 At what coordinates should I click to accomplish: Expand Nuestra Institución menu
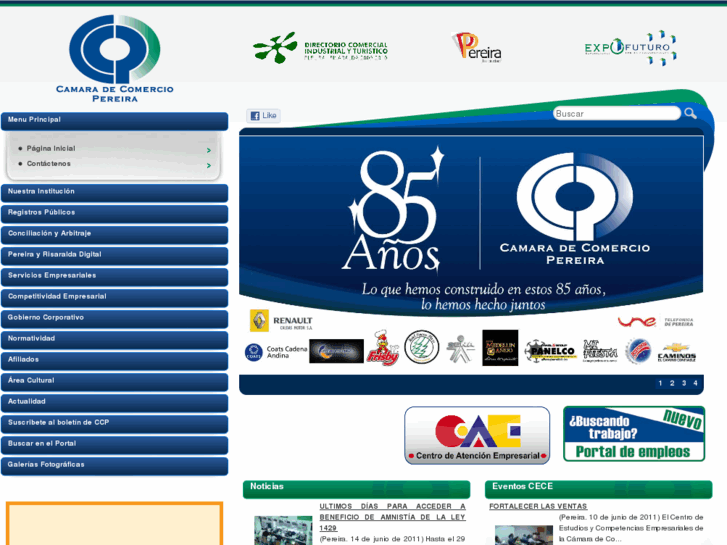pyautogui.click(x=115, y=192)
